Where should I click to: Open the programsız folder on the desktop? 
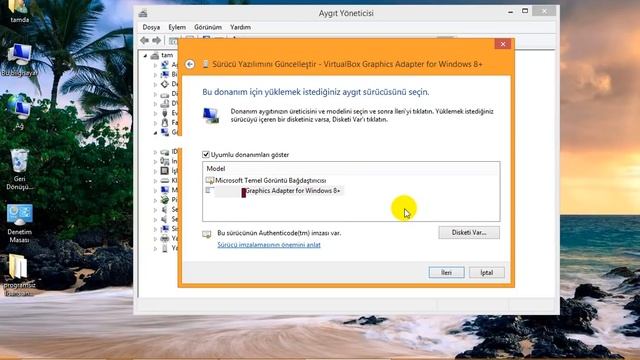click(x=19, y=275)
